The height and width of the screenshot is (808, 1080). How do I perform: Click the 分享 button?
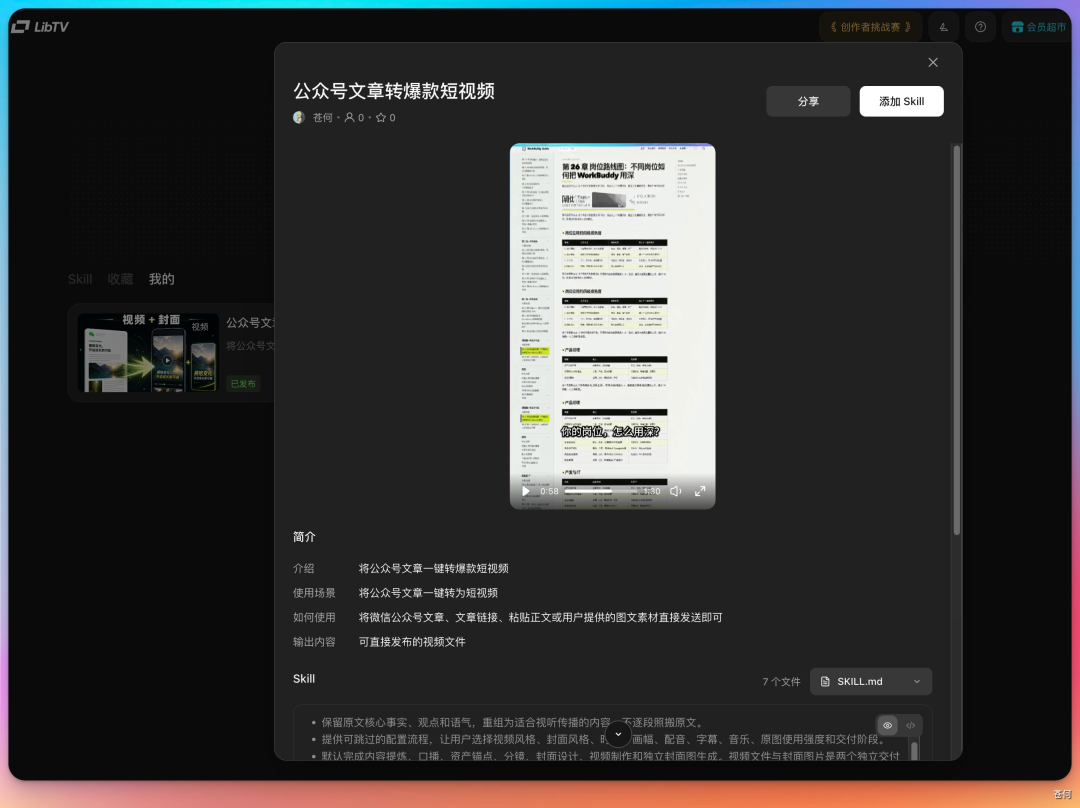coord(808,101)
